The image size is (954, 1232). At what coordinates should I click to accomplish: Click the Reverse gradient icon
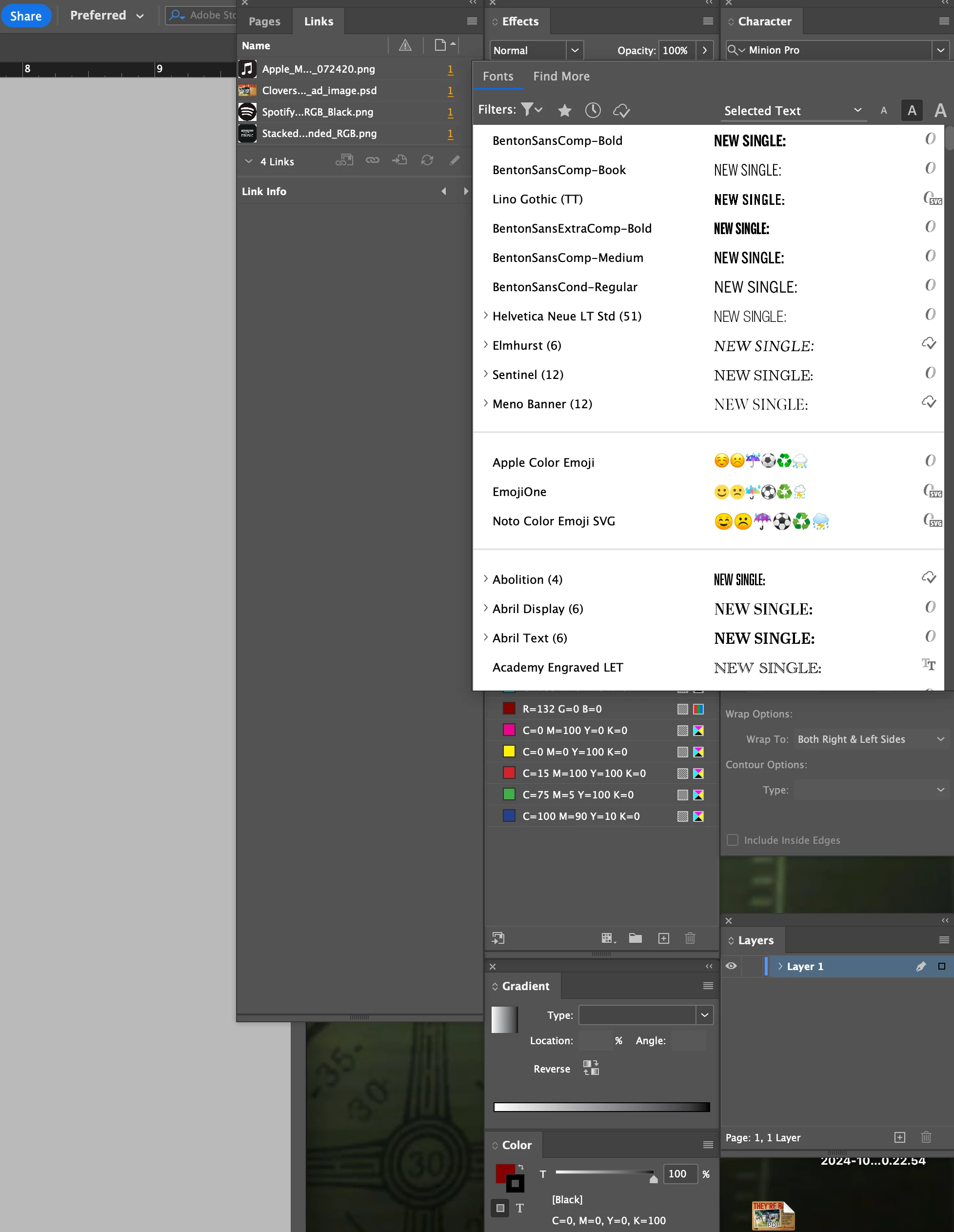tap(591, 1068)
